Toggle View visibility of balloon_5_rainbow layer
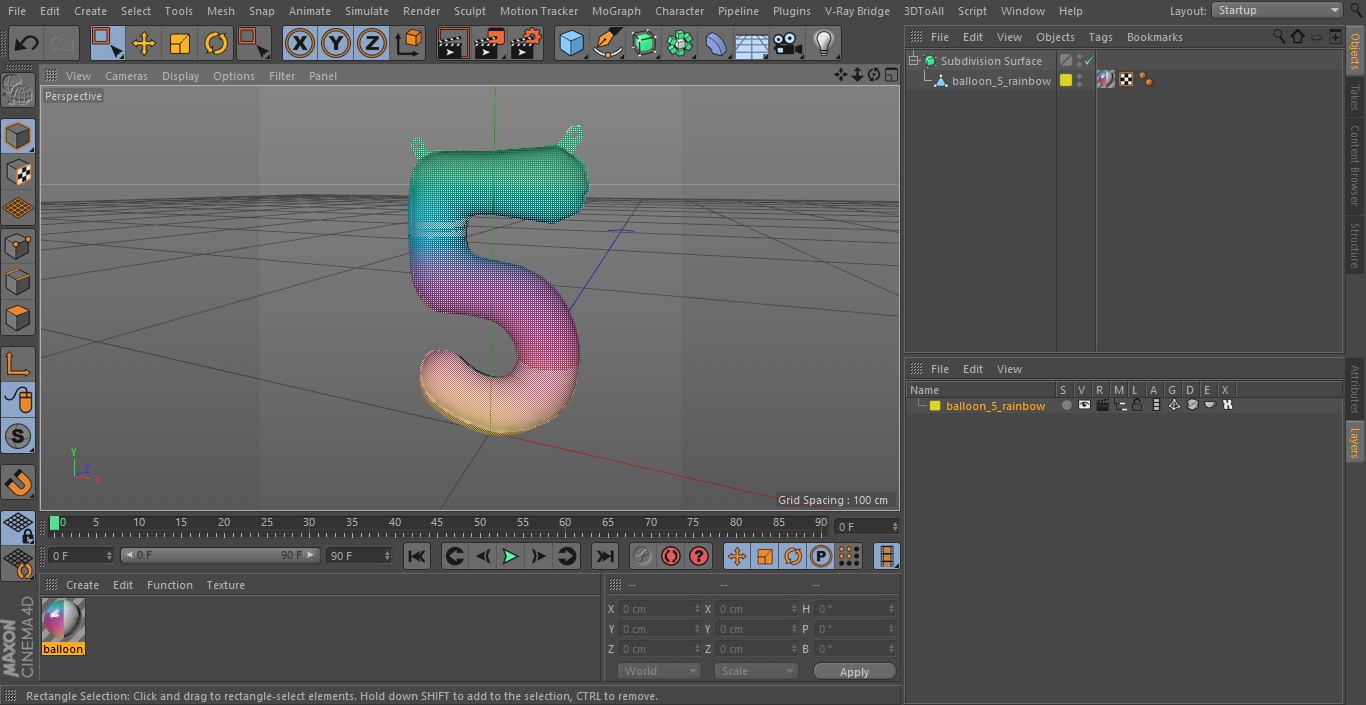The image size is (1366, 705). 1084,405
